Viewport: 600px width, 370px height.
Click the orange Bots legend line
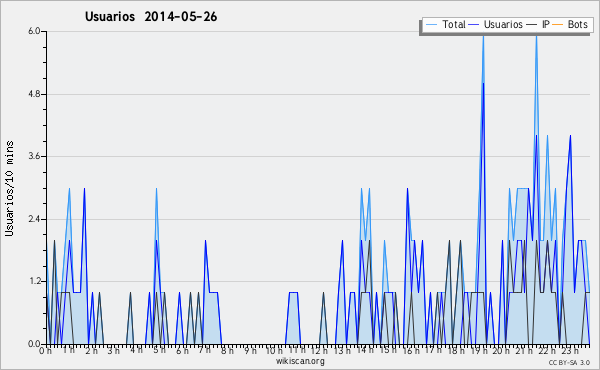[558, 25]
